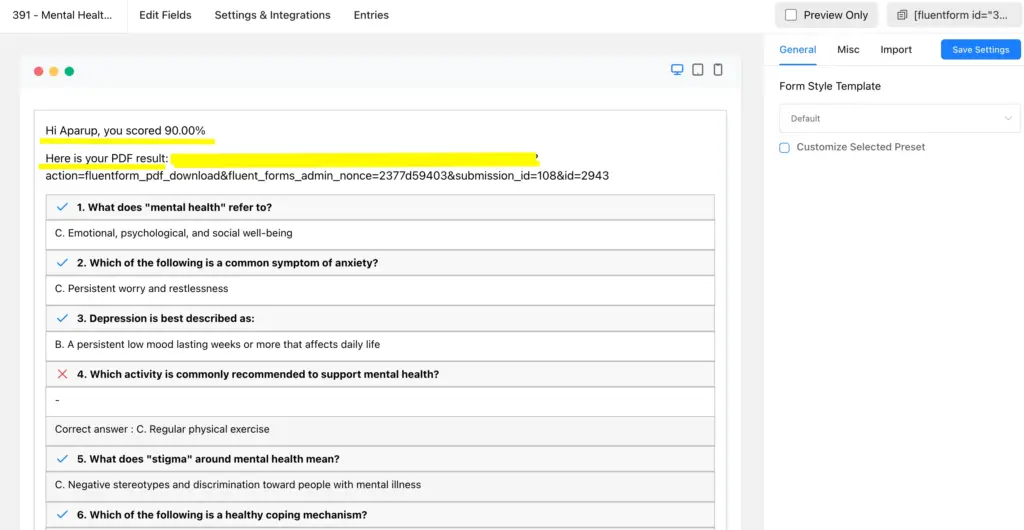Click answer 'Negative stereotypes and discrimination' row
This screenshot has height=530, width=1024.
pos(380,485)
